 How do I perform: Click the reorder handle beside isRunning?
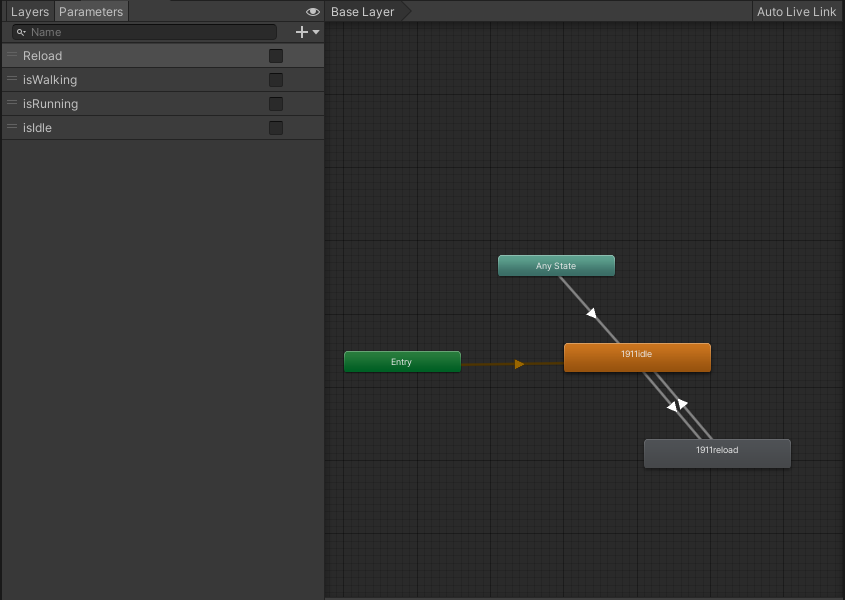click(9, 104)
